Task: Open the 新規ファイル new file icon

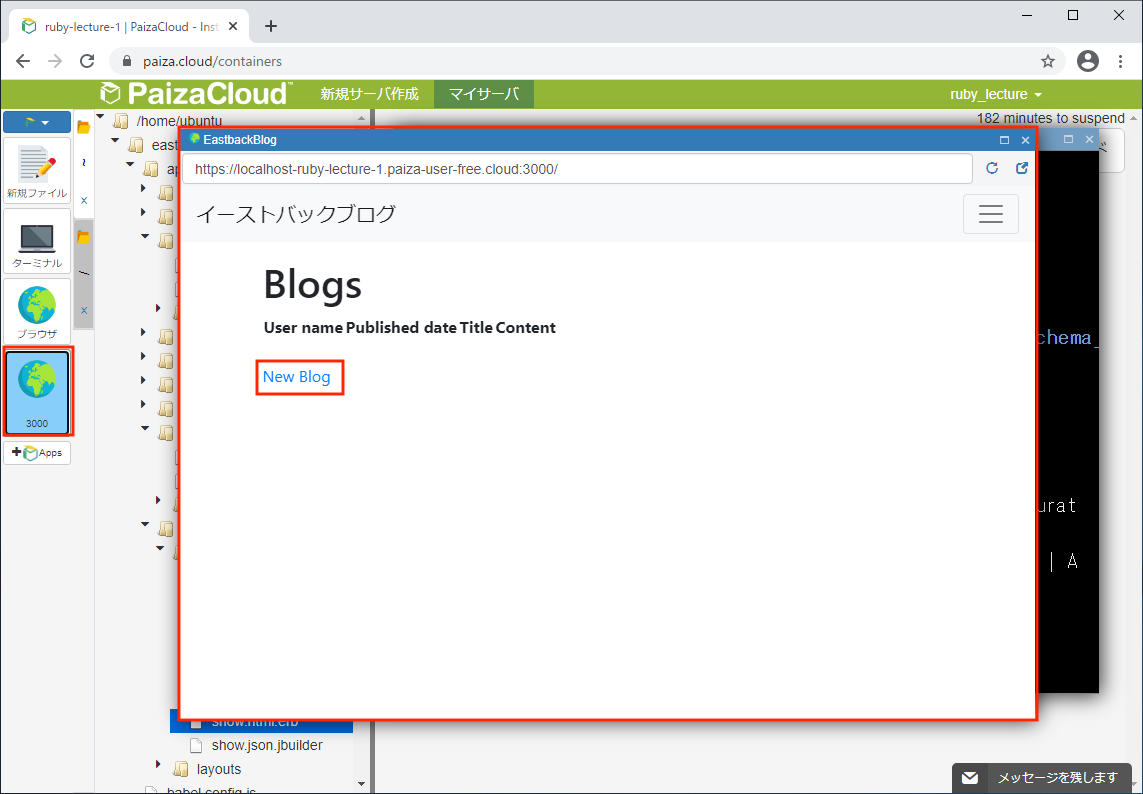Action: pos(37,170)
